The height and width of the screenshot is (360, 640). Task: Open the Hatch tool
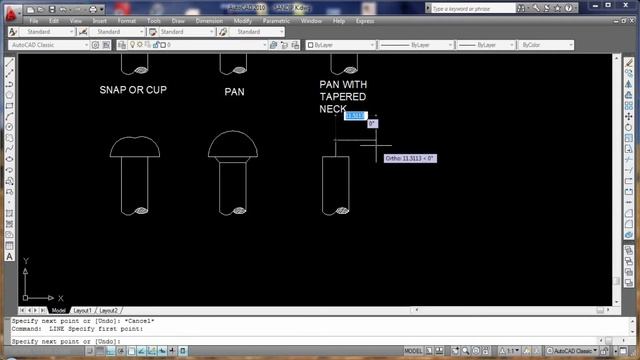click(10, 213)
